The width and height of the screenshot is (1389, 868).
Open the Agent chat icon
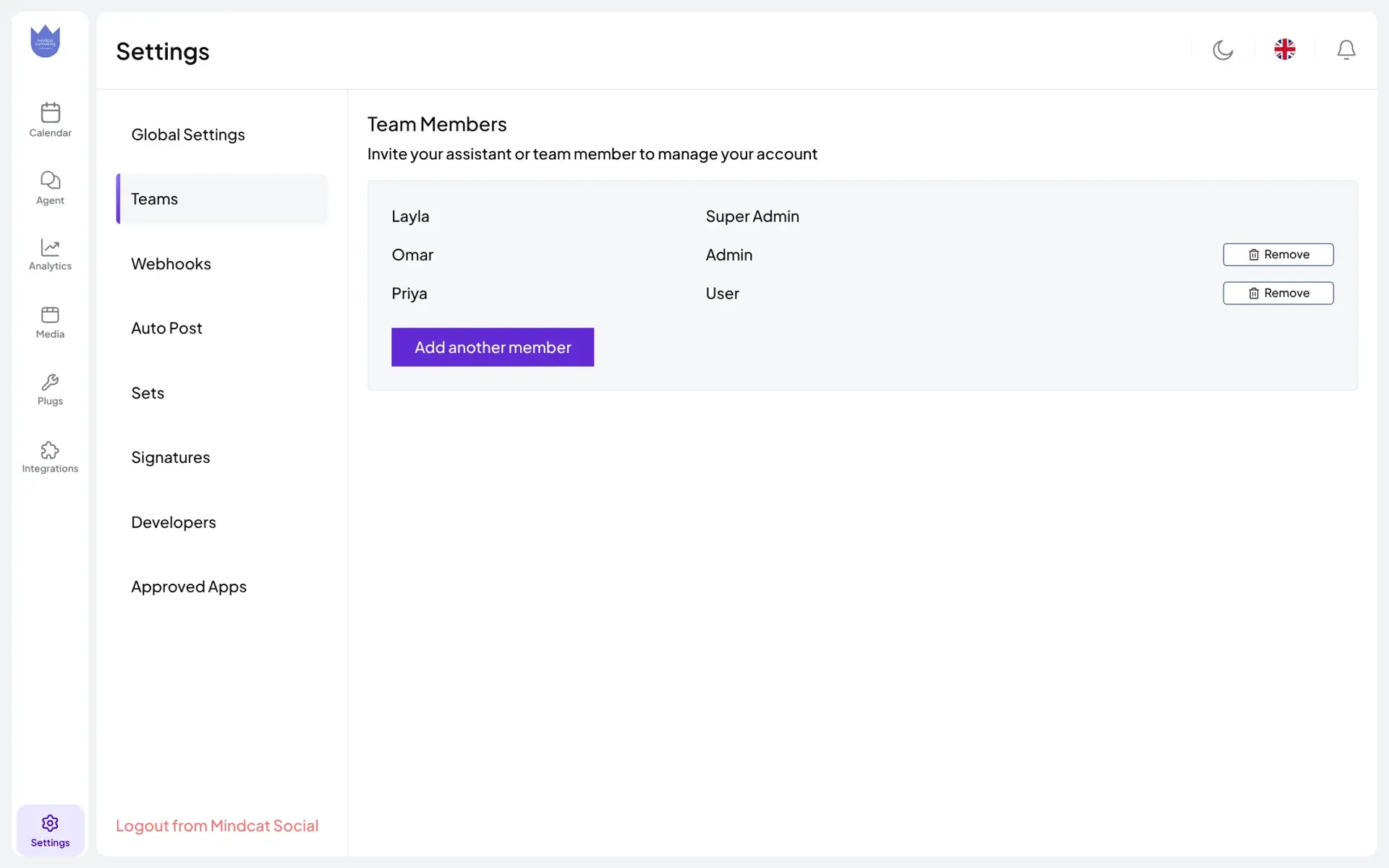[50, 187]
